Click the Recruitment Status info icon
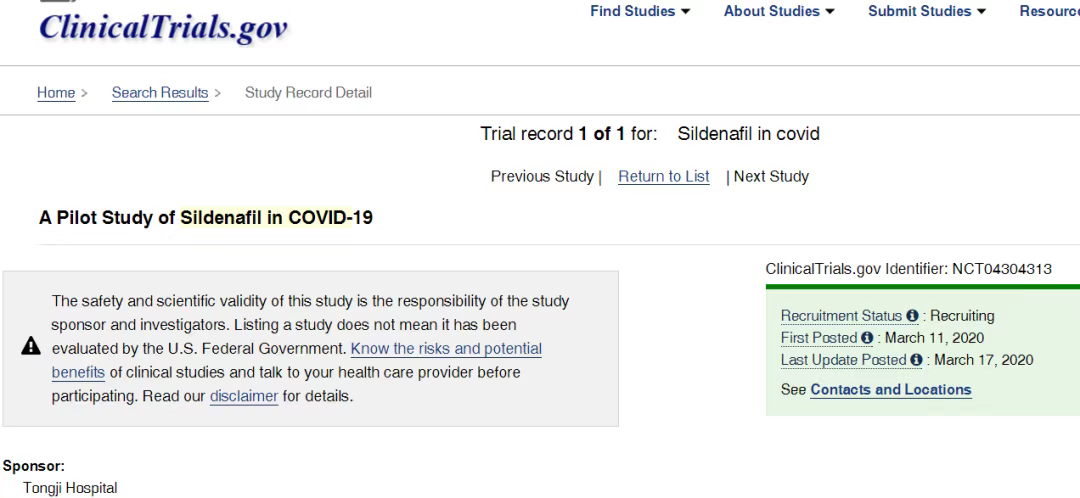The height and width of the screenshot is (498, 1080). [x=913, y=315]
